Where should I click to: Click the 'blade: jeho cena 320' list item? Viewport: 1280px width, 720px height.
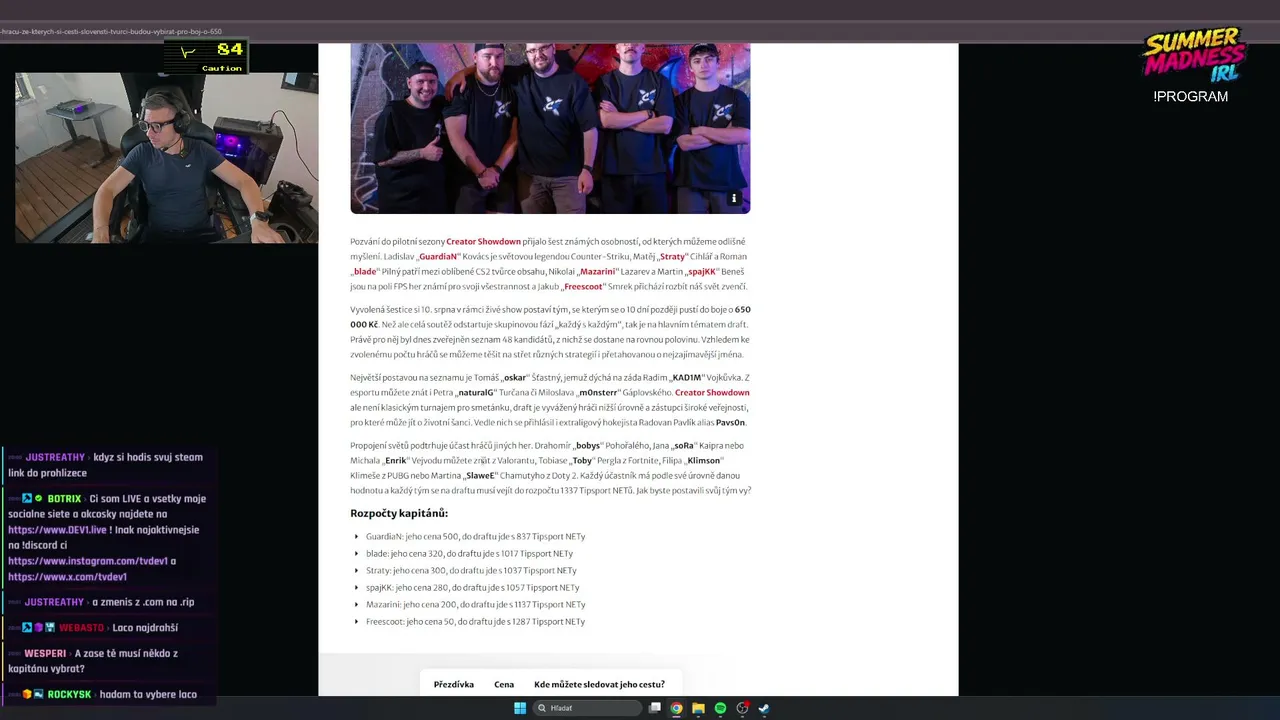469,553
